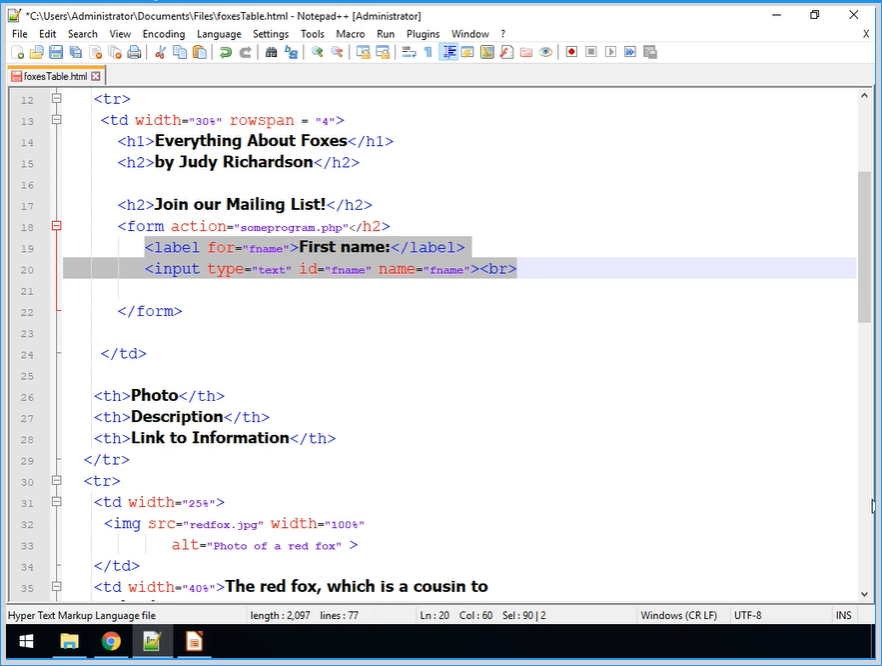882x666 pixels.
Task: Collapse the td fold marker on line 13
Action: [x=57, y=120]
